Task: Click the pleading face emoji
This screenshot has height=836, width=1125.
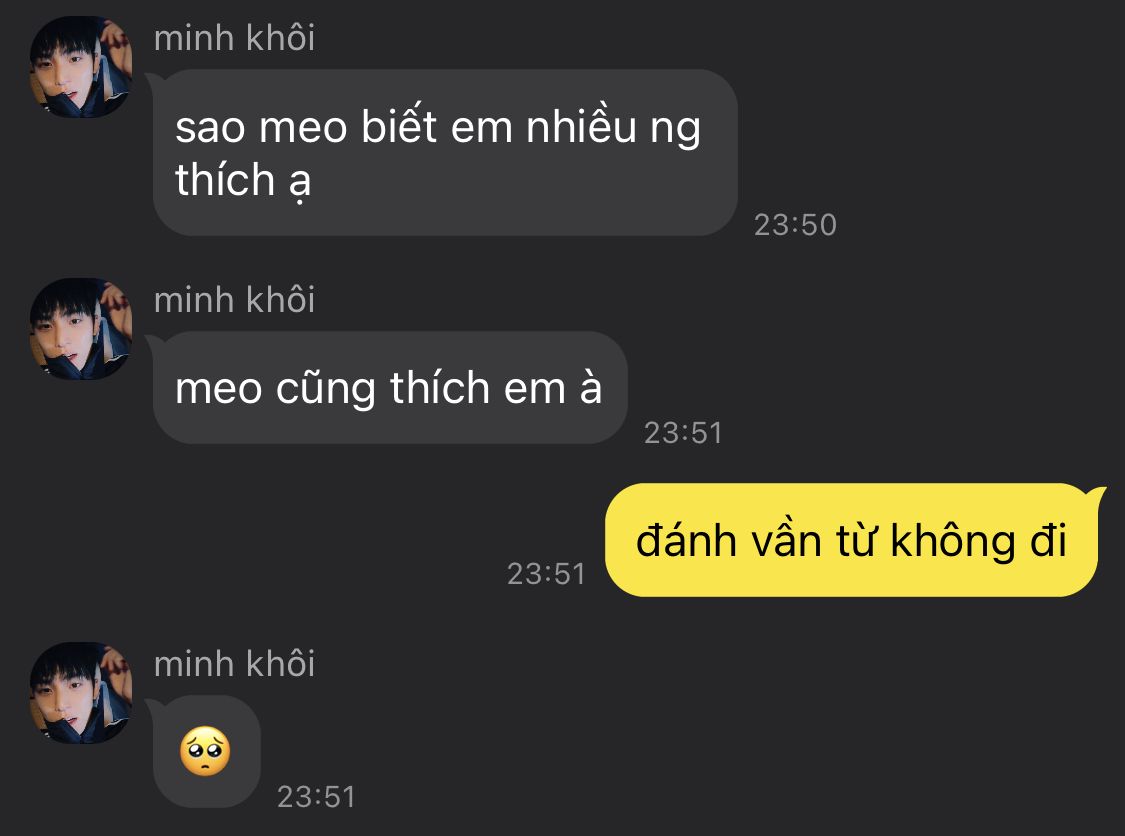Action: pos(205,751)
